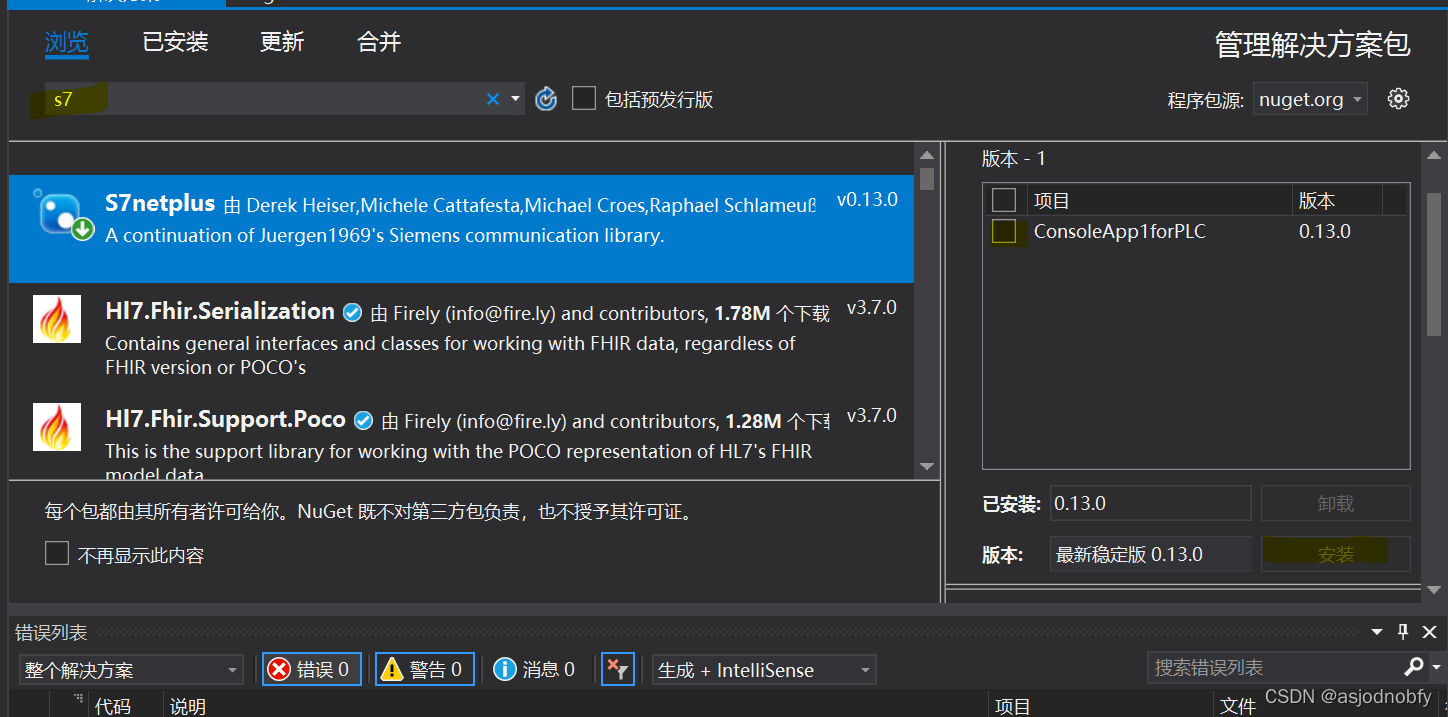Viewport: 1448px width, 717px height.
Task: Click the Hl7.Fhir.Serialization v3.7.0 label
Action: pos(871,307)
